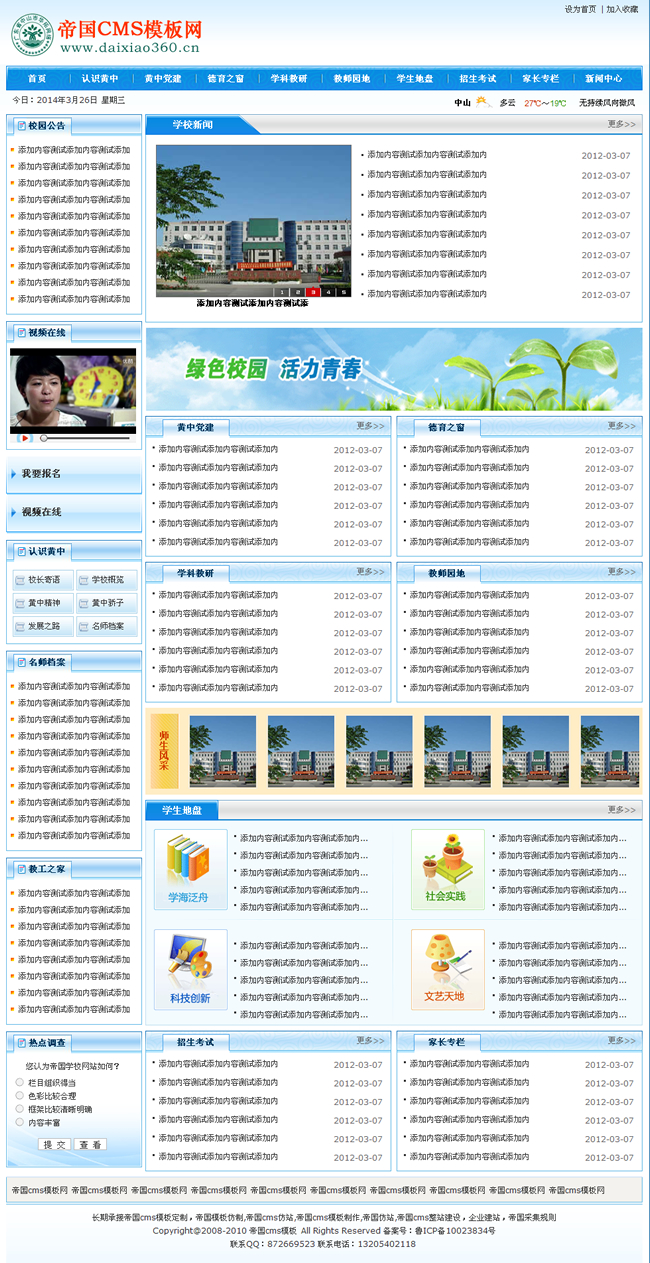Choose the 内容丰富 radio button
650x1263 pixels.
(20, 1122)
